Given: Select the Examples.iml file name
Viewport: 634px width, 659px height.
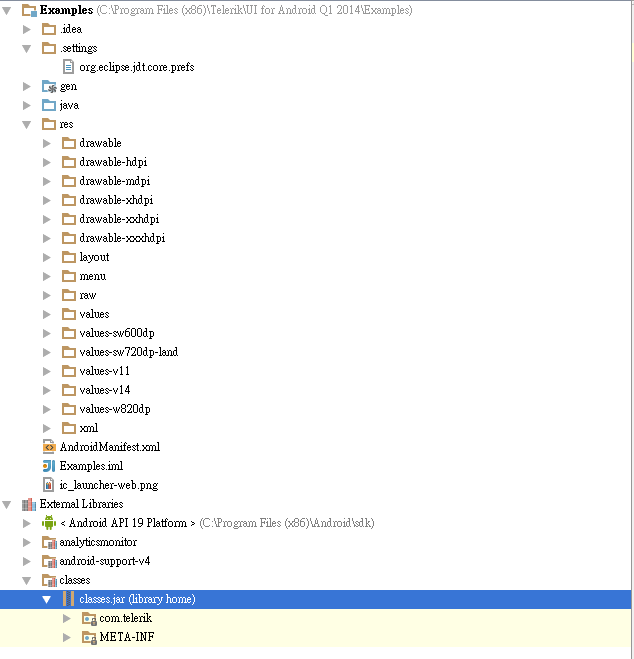Looking at the screenshot, I should 91,466.
